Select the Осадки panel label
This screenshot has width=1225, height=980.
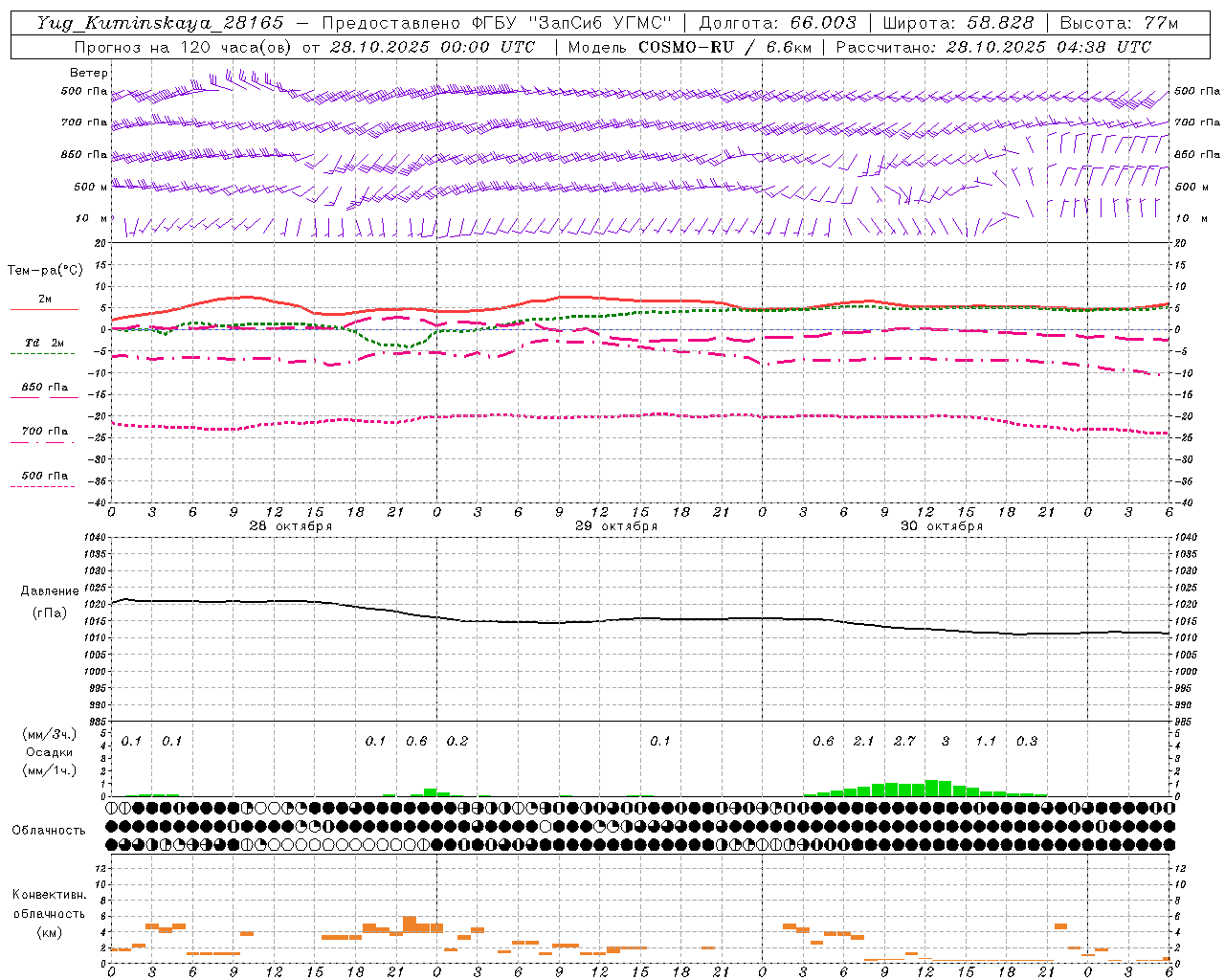[x=50, y=753]
